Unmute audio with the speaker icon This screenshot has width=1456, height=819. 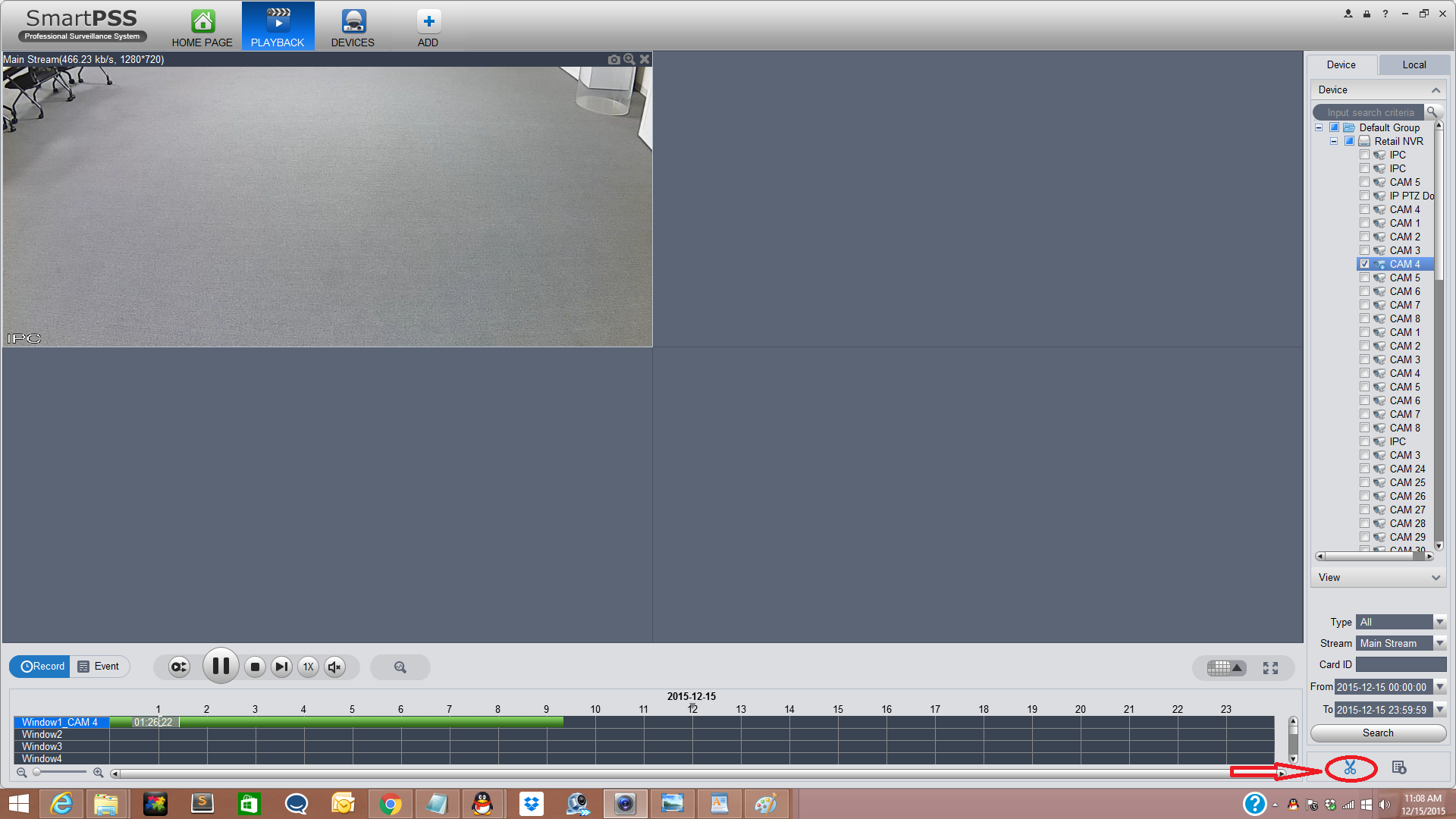tap(334, 667)
